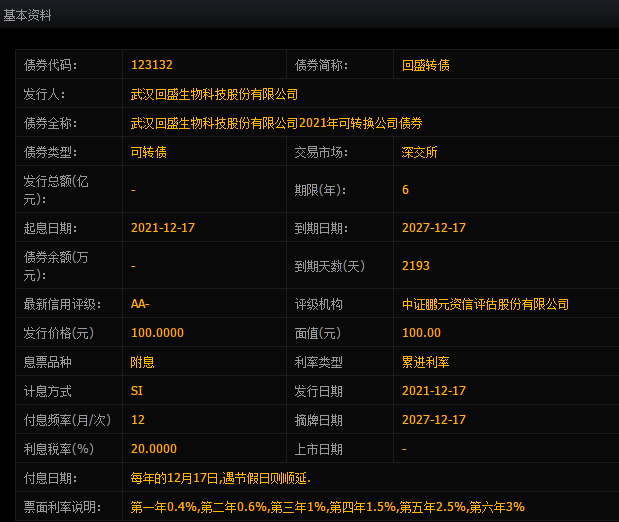Click the 发行价格(元) label

click(x=58, y=333)
